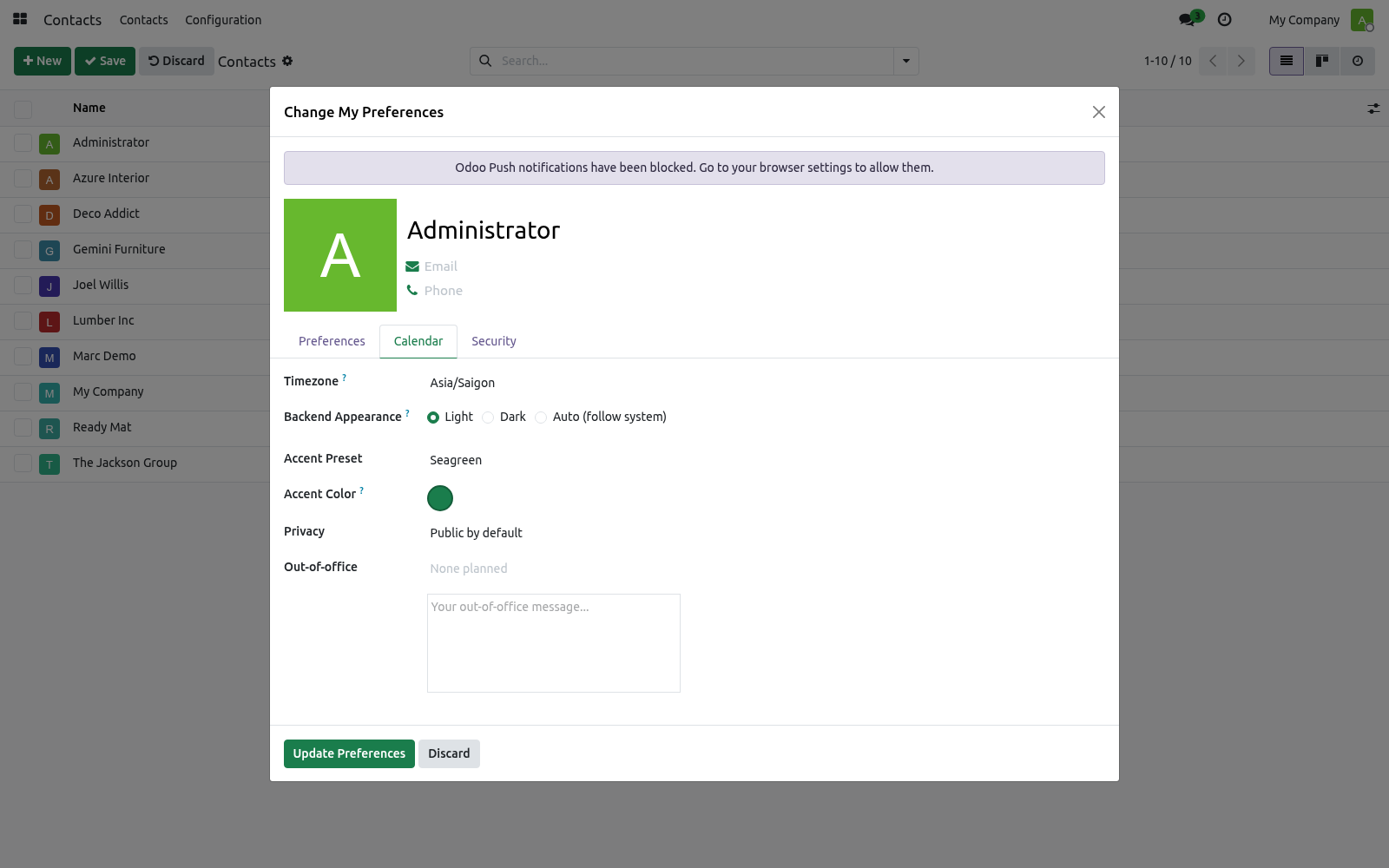Open the activities clock icon in top bar
The image size is (1389, 868).
(1225, 19)
